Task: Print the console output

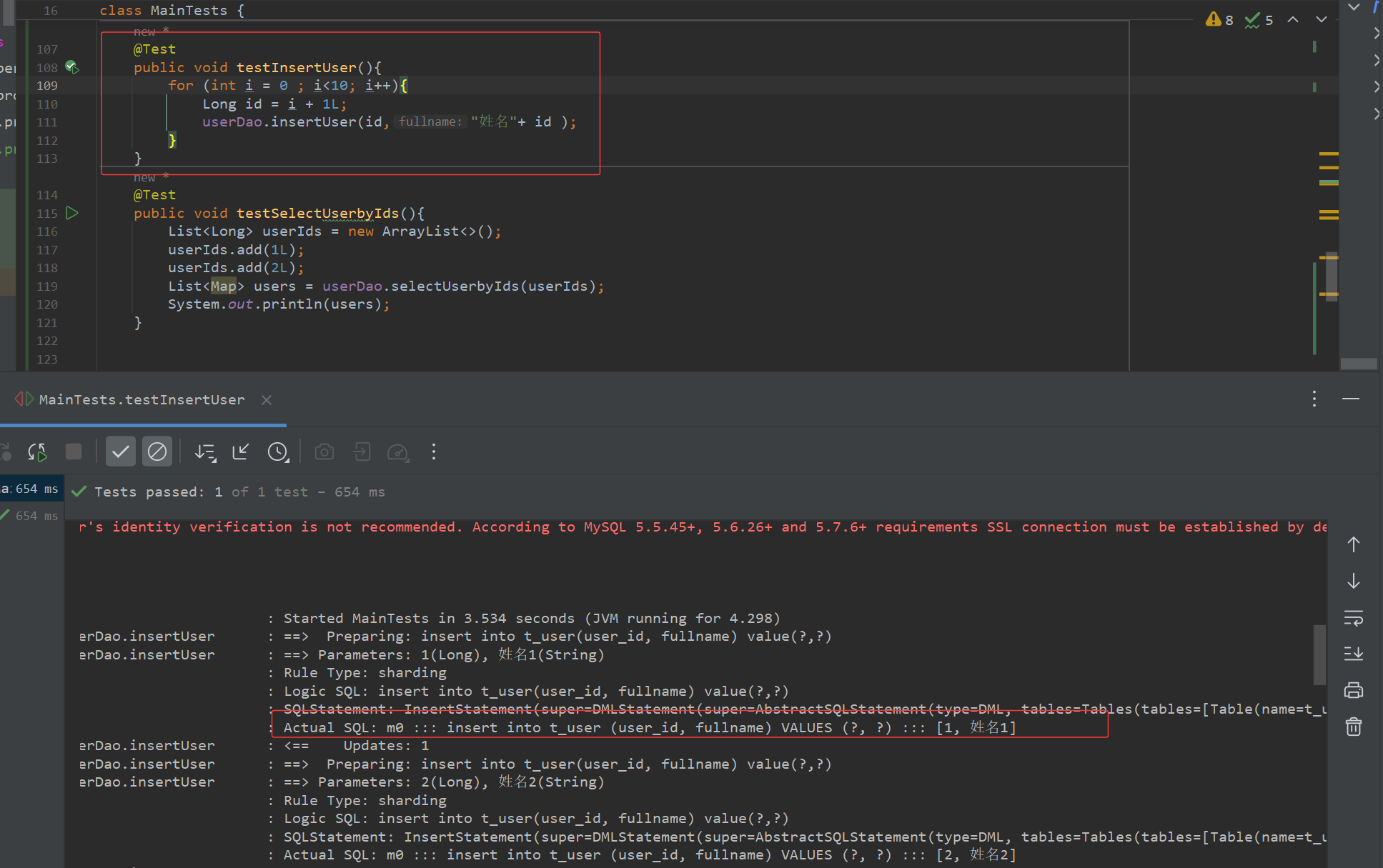Action: [1354, 691]
